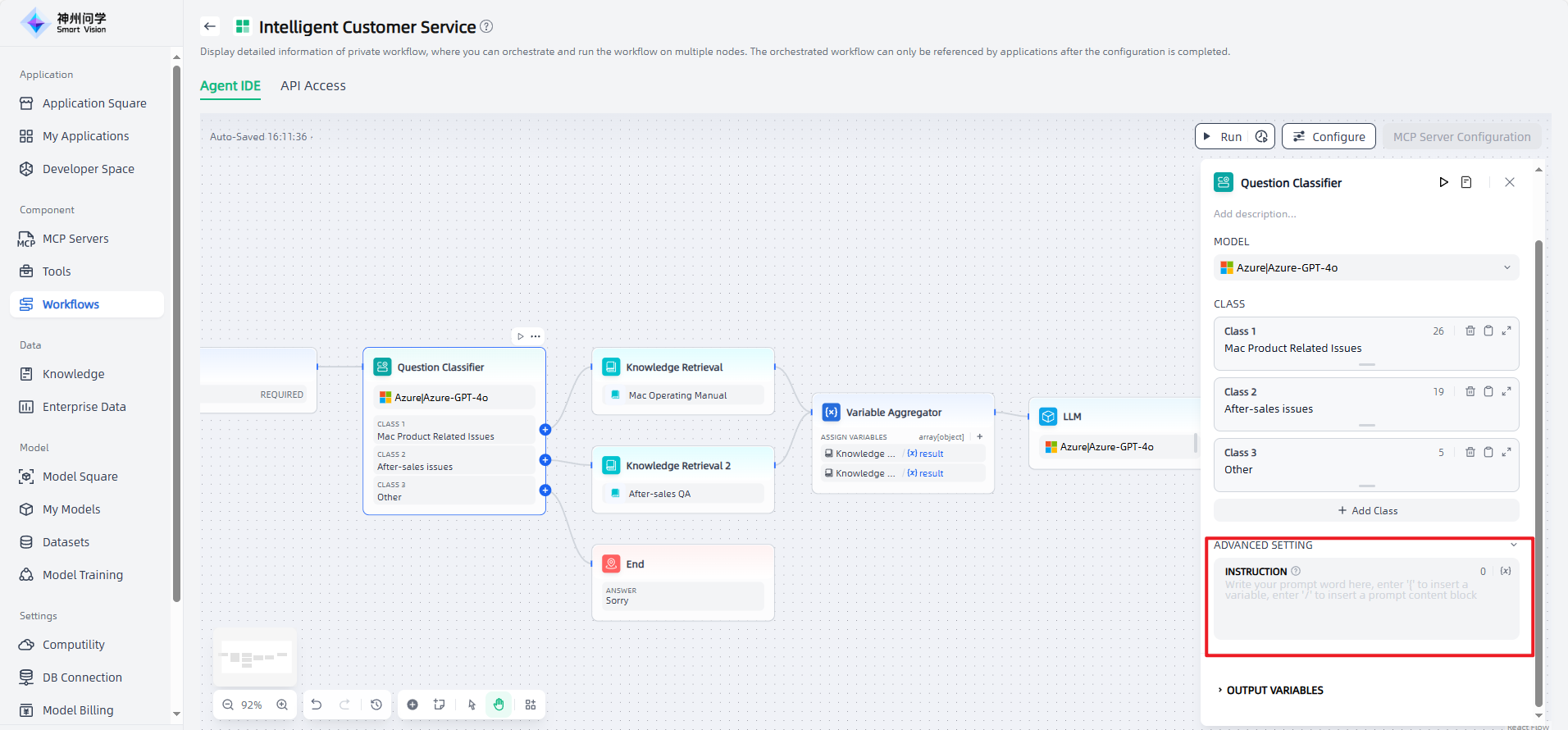The image size is (1568, 730).
Task: Switch to pointer selection mode
Action: 472,705
